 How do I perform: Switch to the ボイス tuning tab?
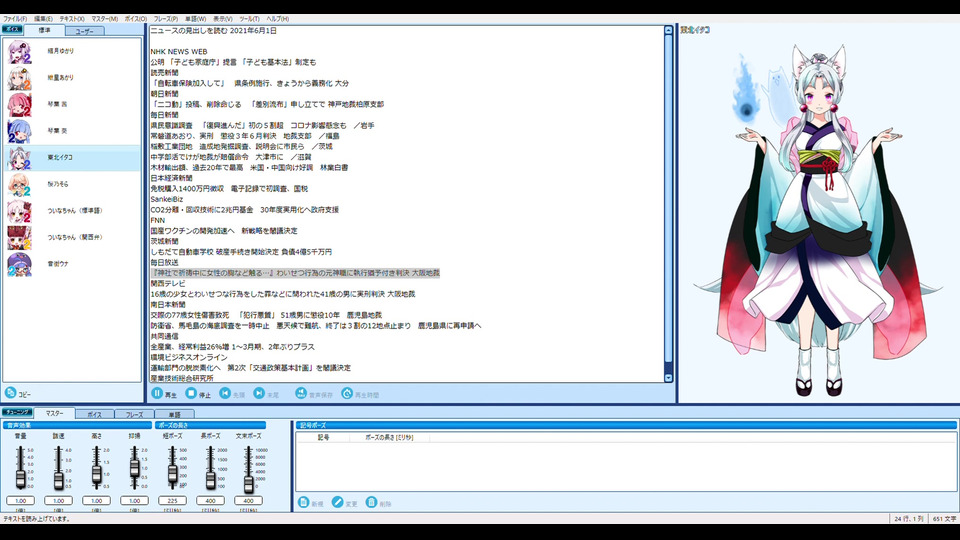point(94,414)
